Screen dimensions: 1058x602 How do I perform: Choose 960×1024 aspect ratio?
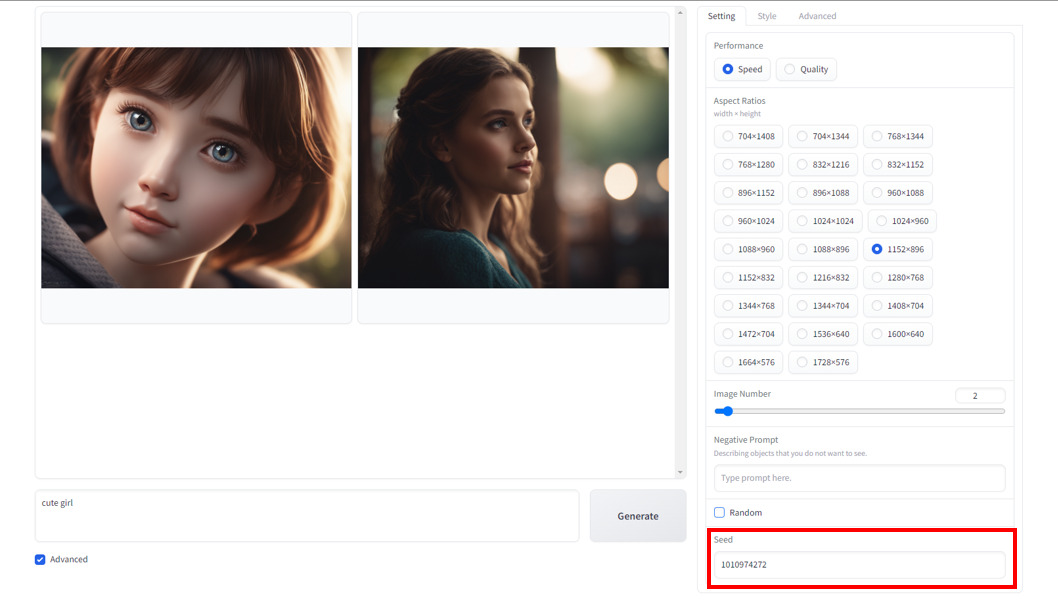[x=748, y=221]
